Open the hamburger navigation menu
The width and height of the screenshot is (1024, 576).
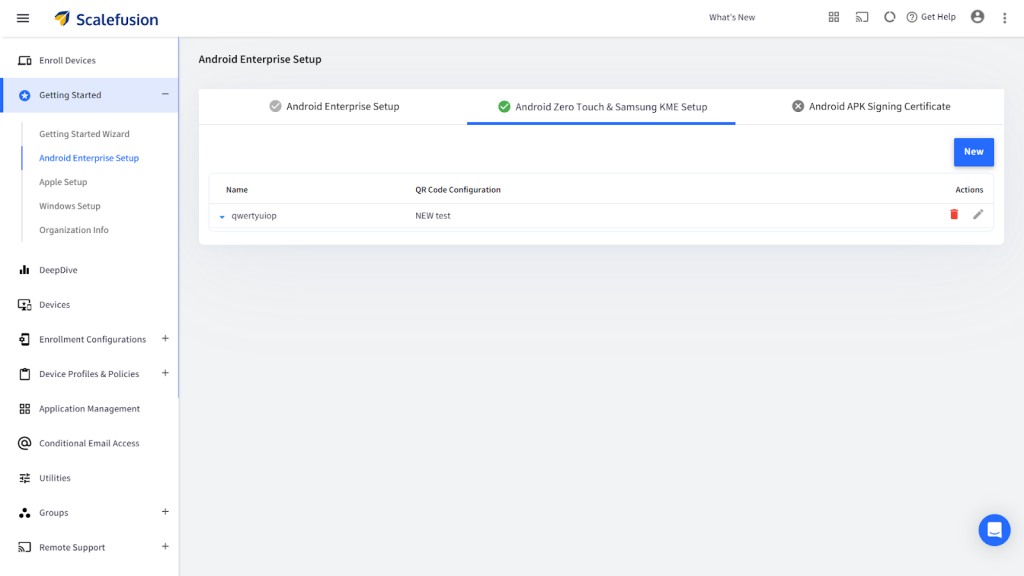pyautogui.click(x=23, y=18)
